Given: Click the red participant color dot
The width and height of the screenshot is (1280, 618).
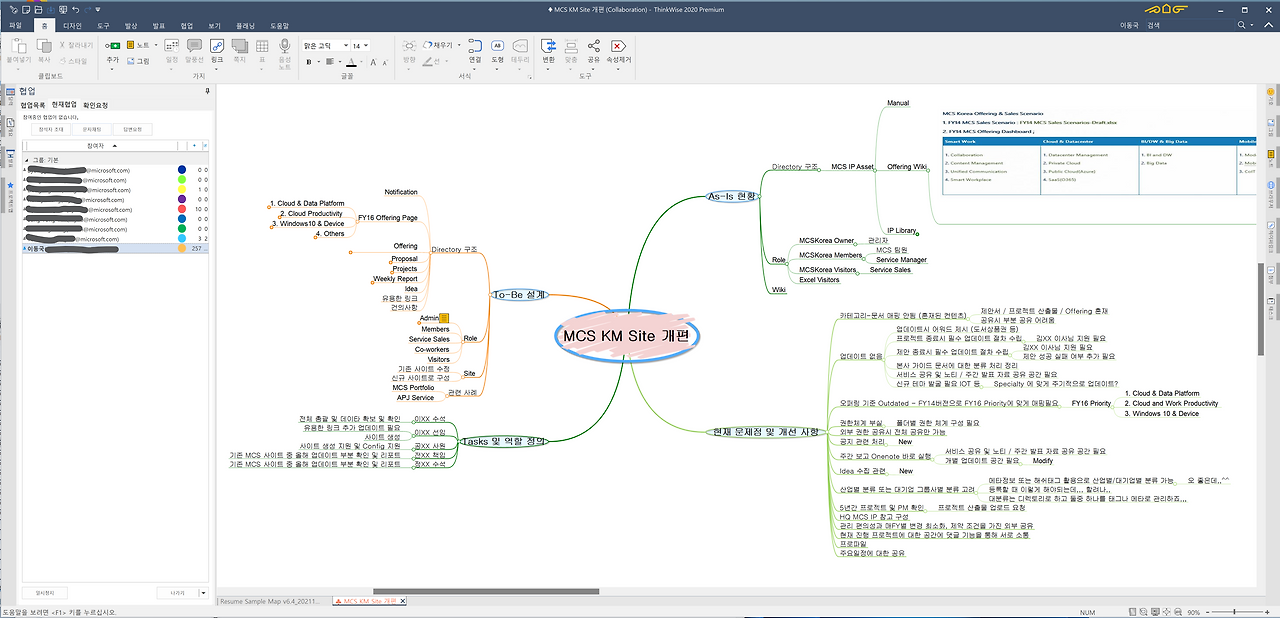Looking at the screenshot, I should 182,210.
